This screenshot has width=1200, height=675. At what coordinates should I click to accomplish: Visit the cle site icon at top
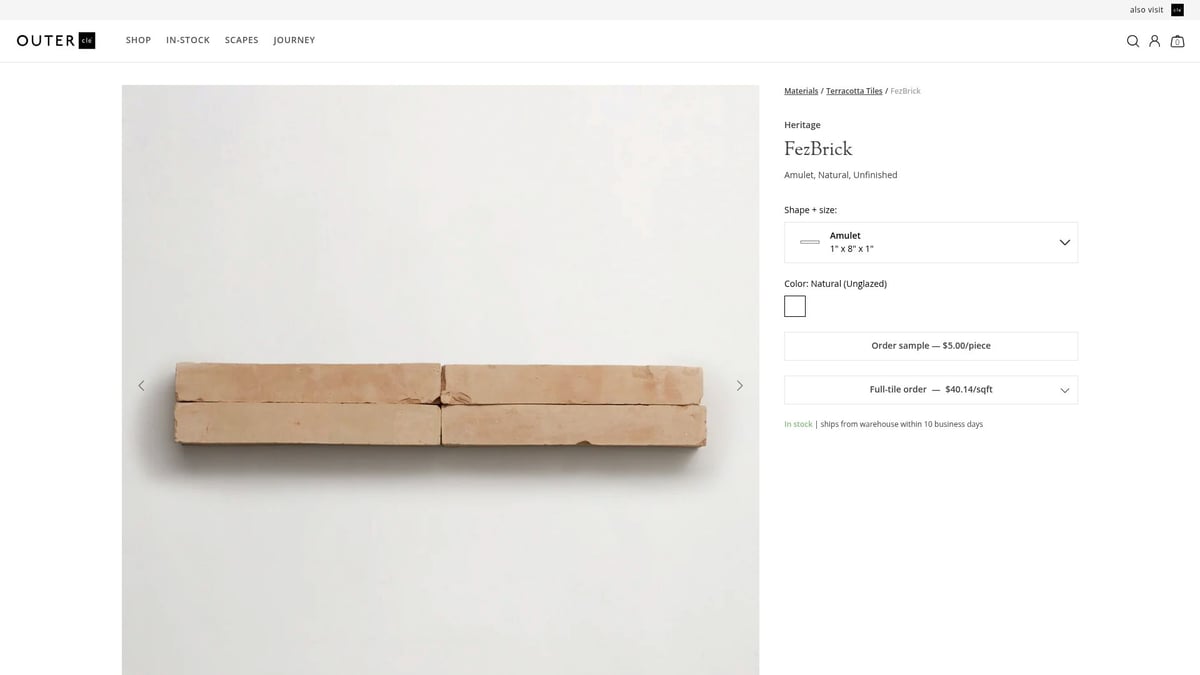(x=1177, y=10)
